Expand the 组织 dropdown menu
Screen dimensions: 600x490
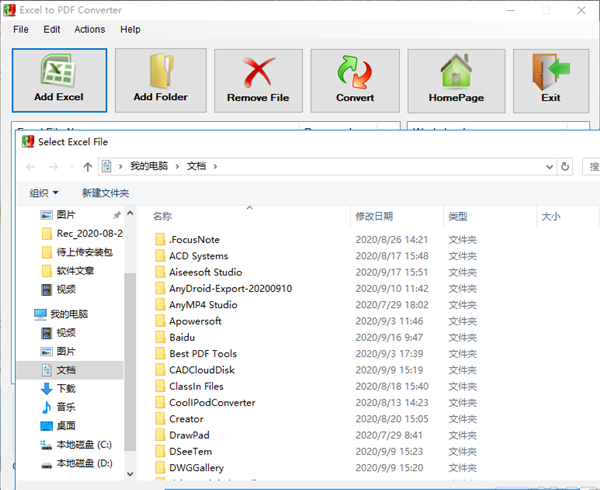44,193
